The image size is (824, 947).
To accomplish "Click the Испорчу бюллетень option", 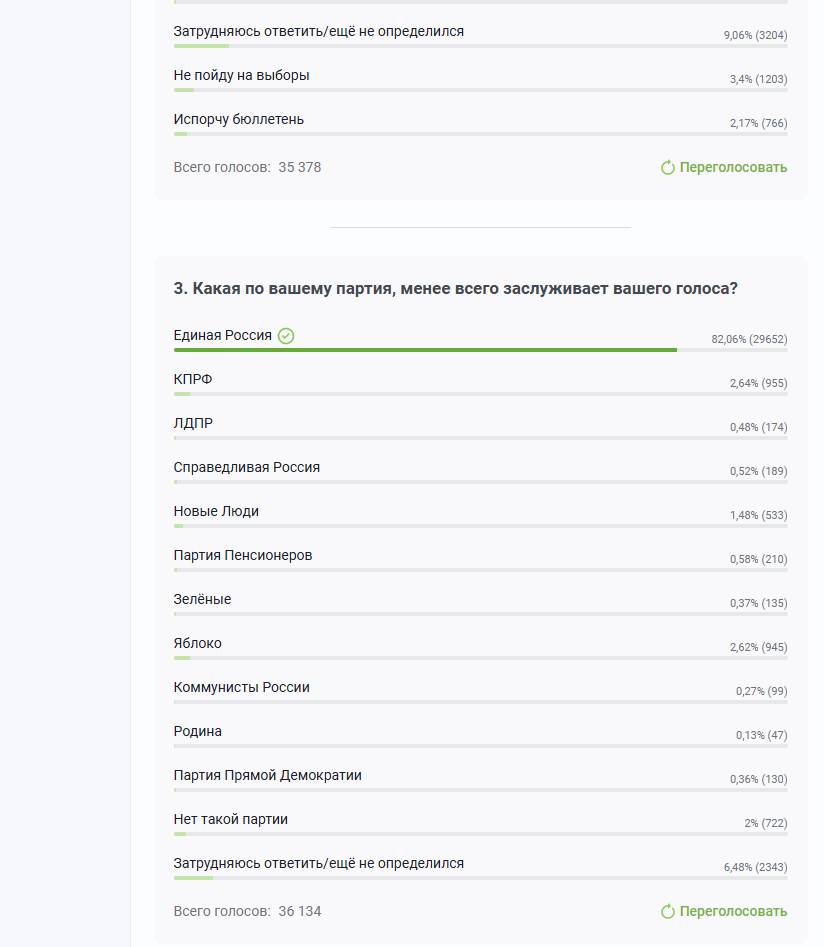I will pos(239,120).
